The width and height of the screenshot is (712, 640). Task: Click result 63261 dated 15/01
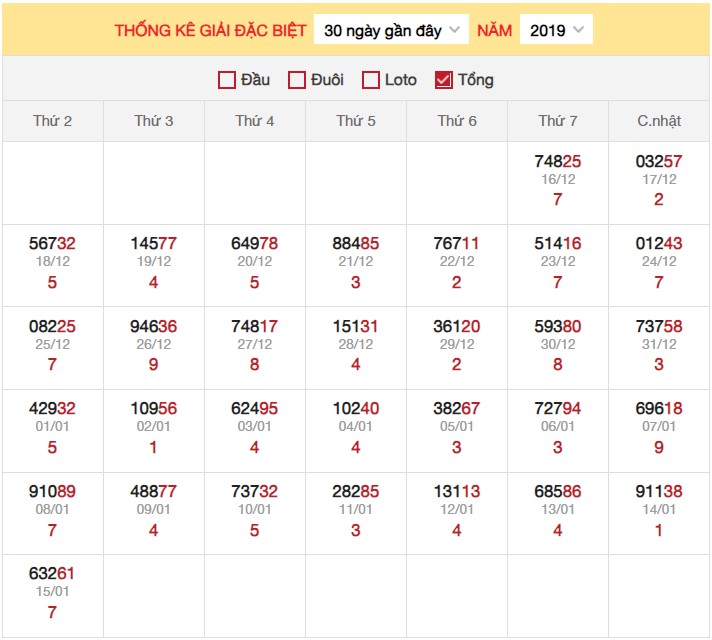pos(53,573)
